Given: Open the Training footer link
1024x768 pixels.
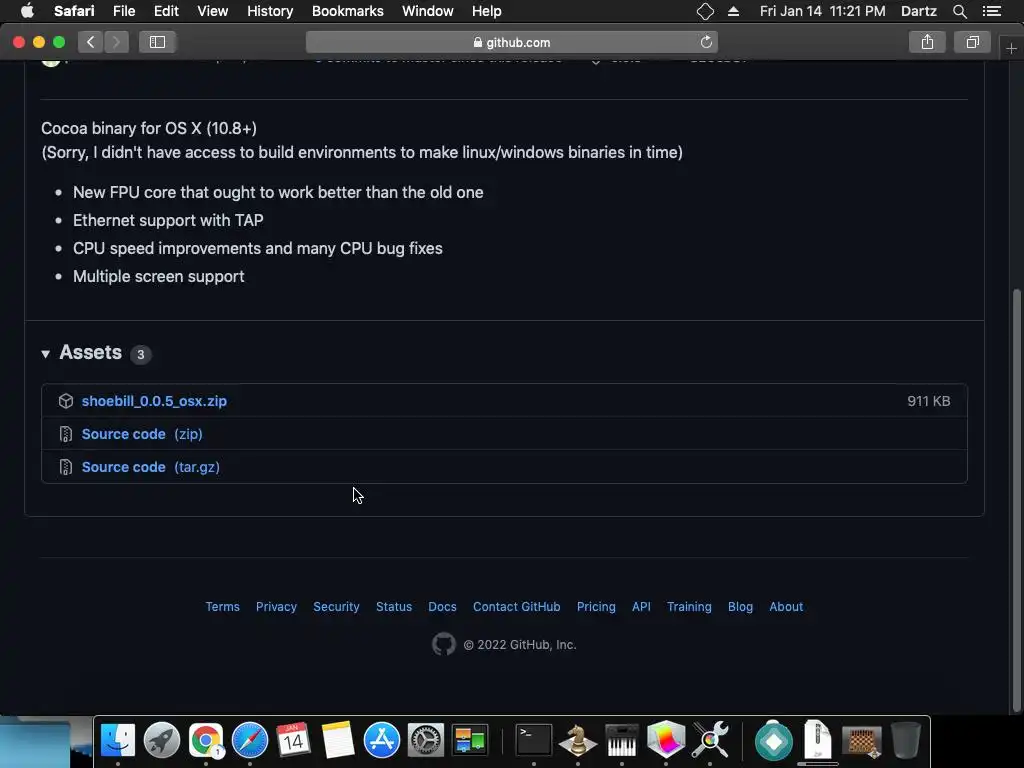Looking at the screenshot, I should [689, 607].
